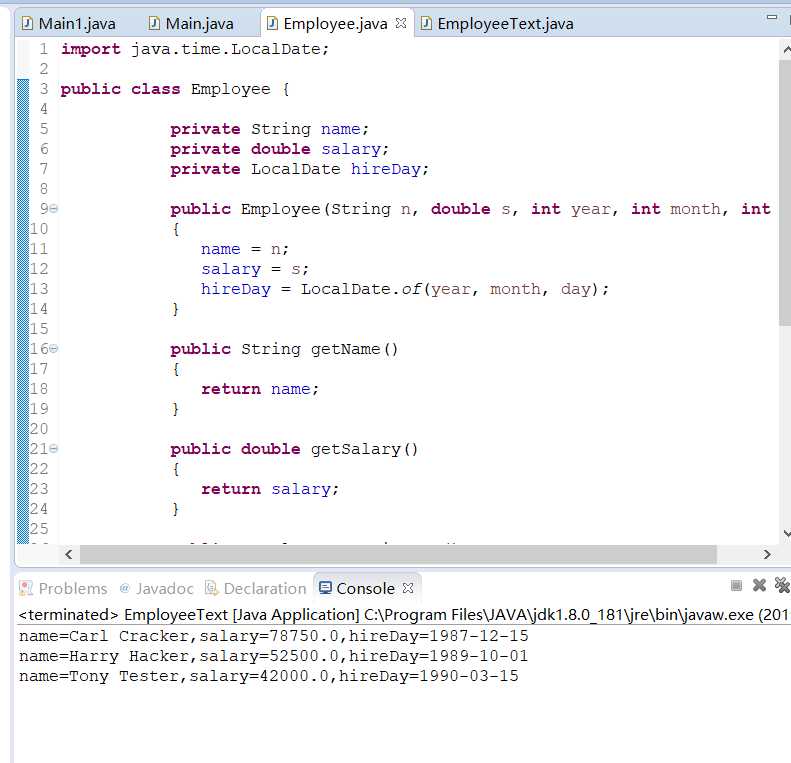Click 'getSalary()' method name
791x763 pixels.
pos(364,449)
